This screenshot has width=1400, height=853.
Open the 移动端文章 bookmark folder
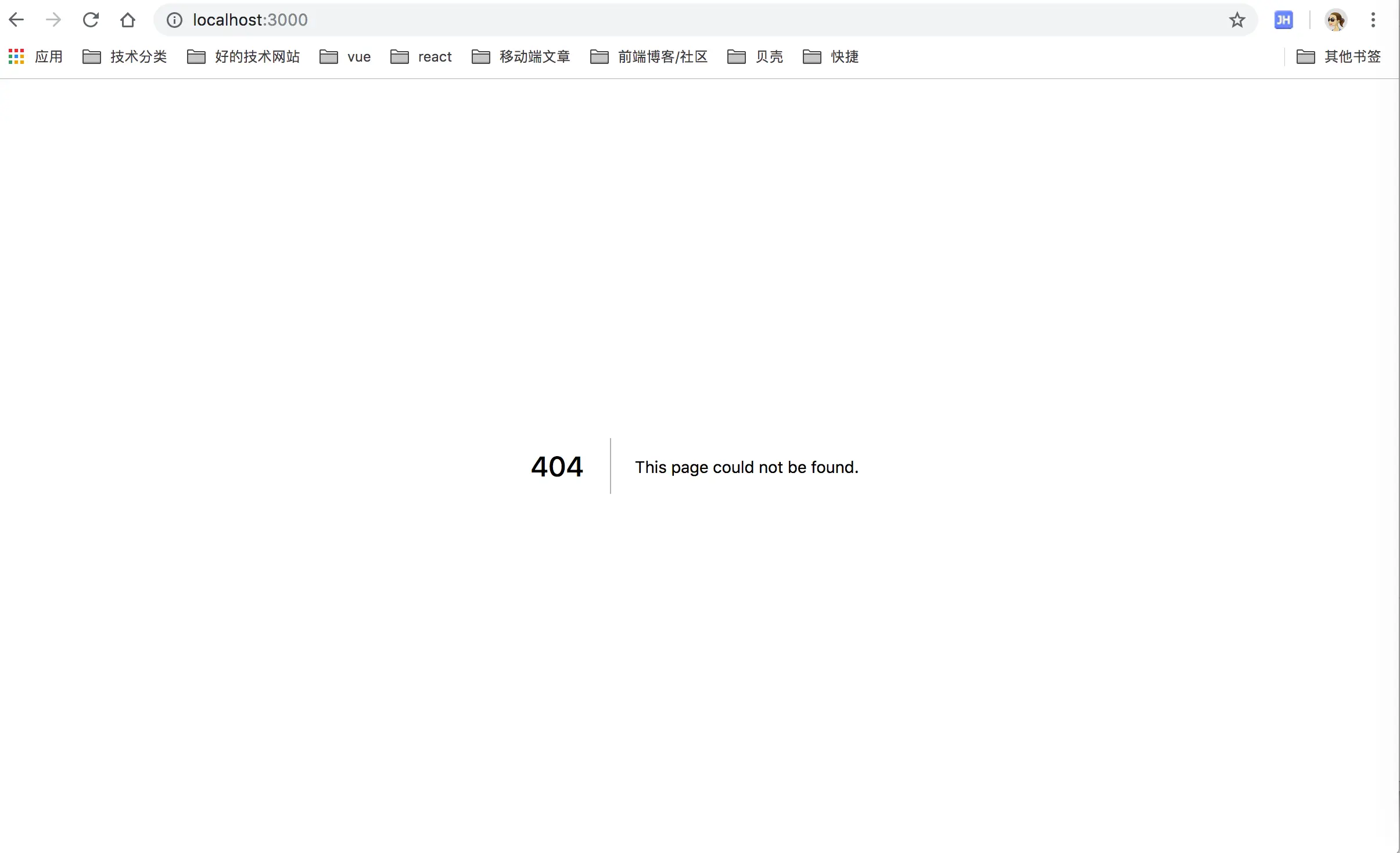coord(521,56)
